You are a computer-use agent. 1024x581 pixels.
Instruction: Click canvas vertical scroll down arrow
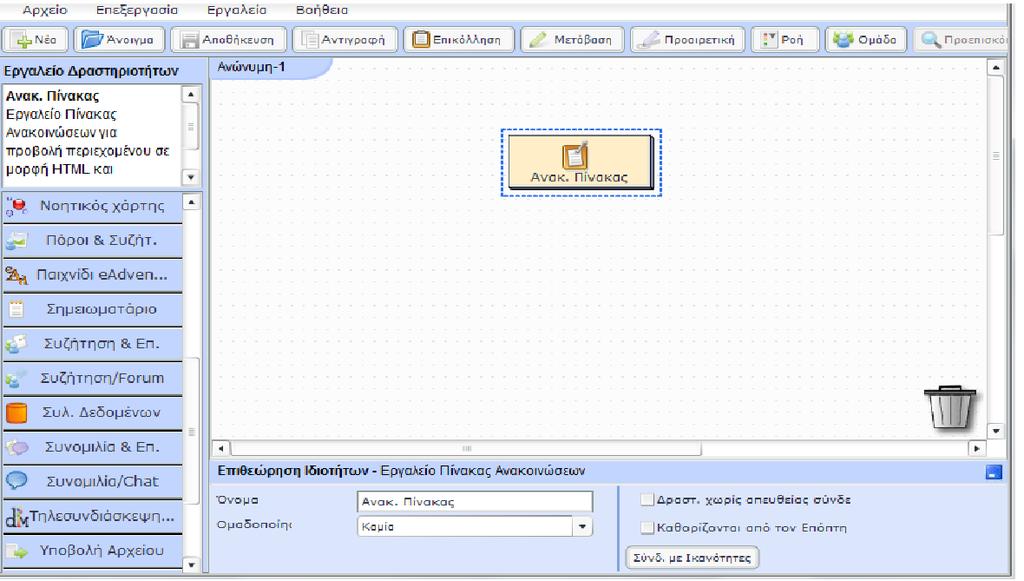[x=995, y=431]
